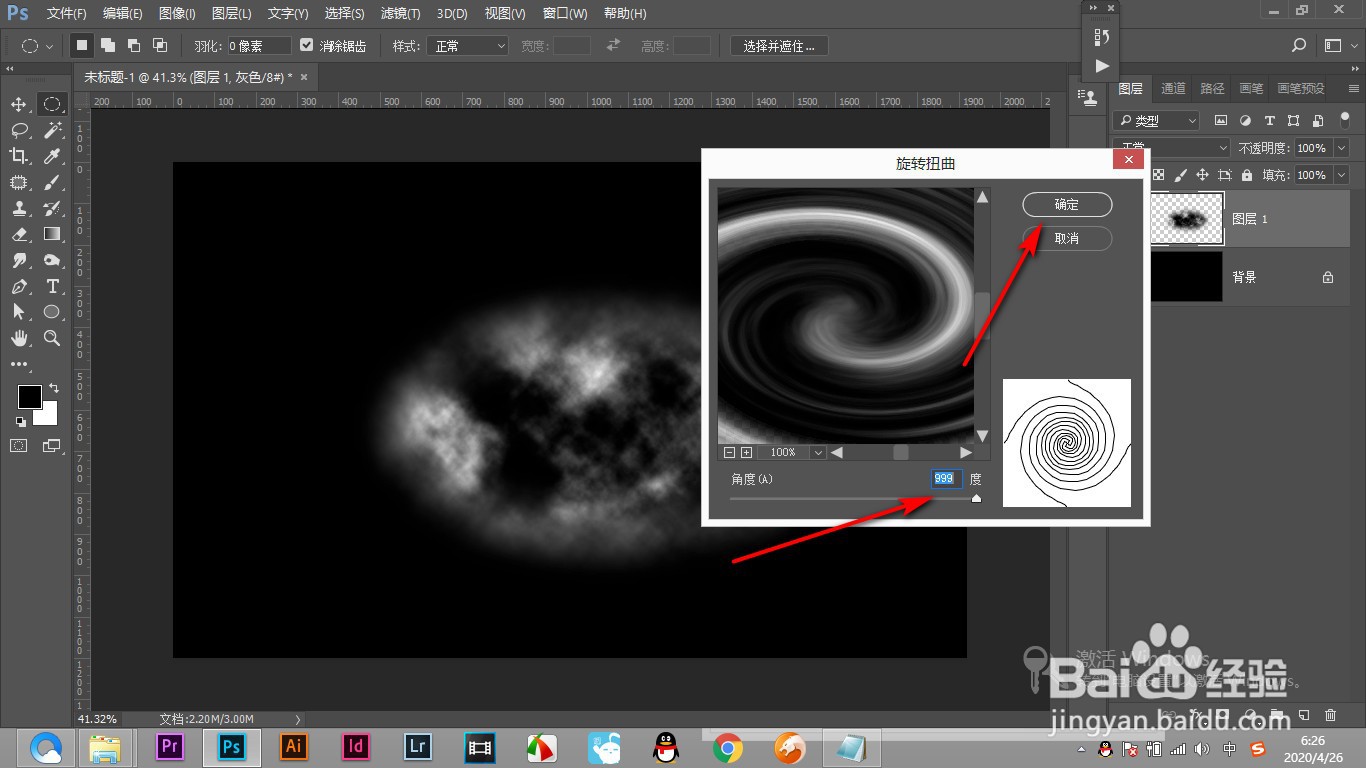Select the Zoom tool
Viewport: 1366px width, 768px height.
point(52,338)
